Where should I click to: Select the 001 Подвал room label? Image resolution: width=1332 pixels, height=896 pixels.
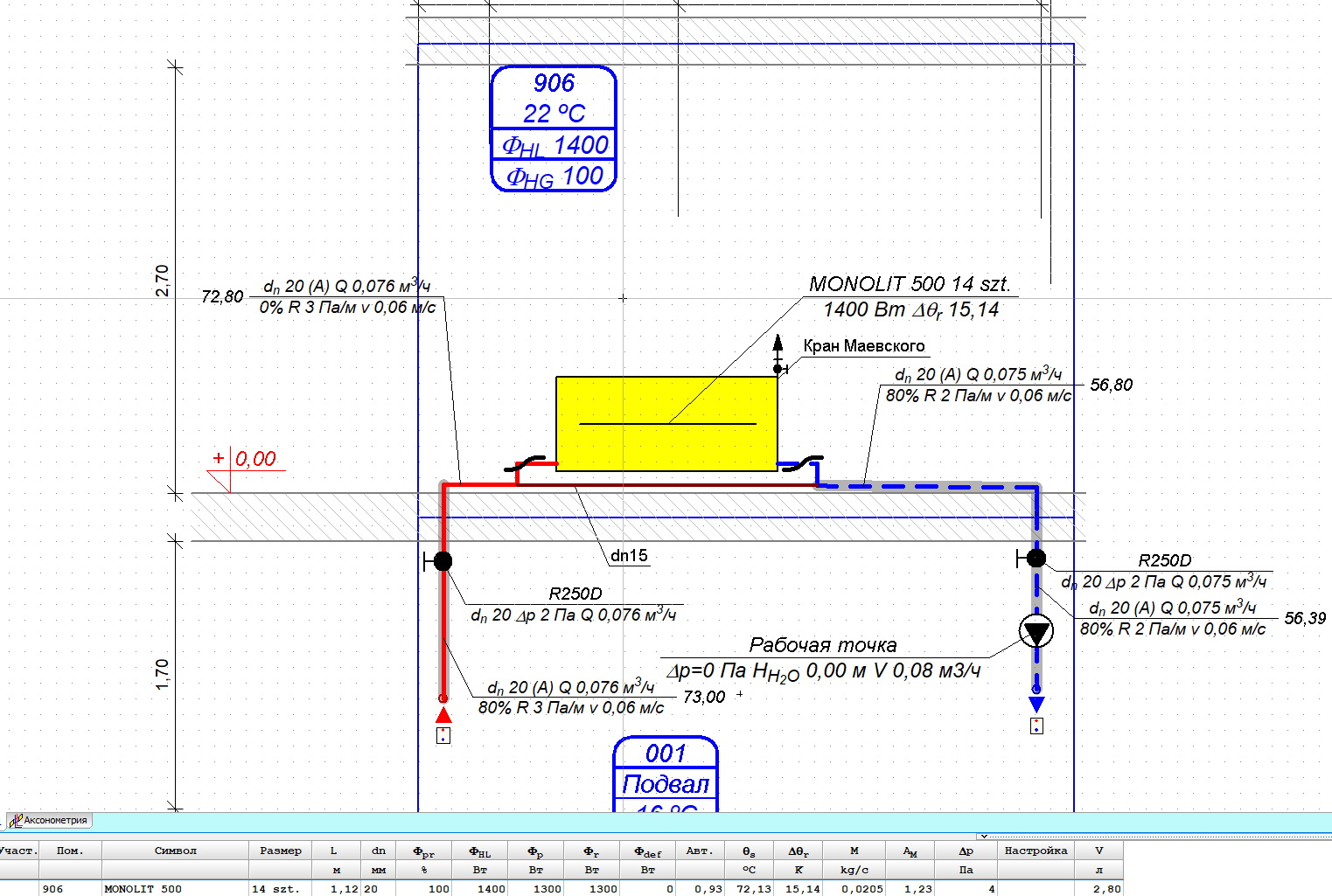pyautogui.click(x=666, y=774)
